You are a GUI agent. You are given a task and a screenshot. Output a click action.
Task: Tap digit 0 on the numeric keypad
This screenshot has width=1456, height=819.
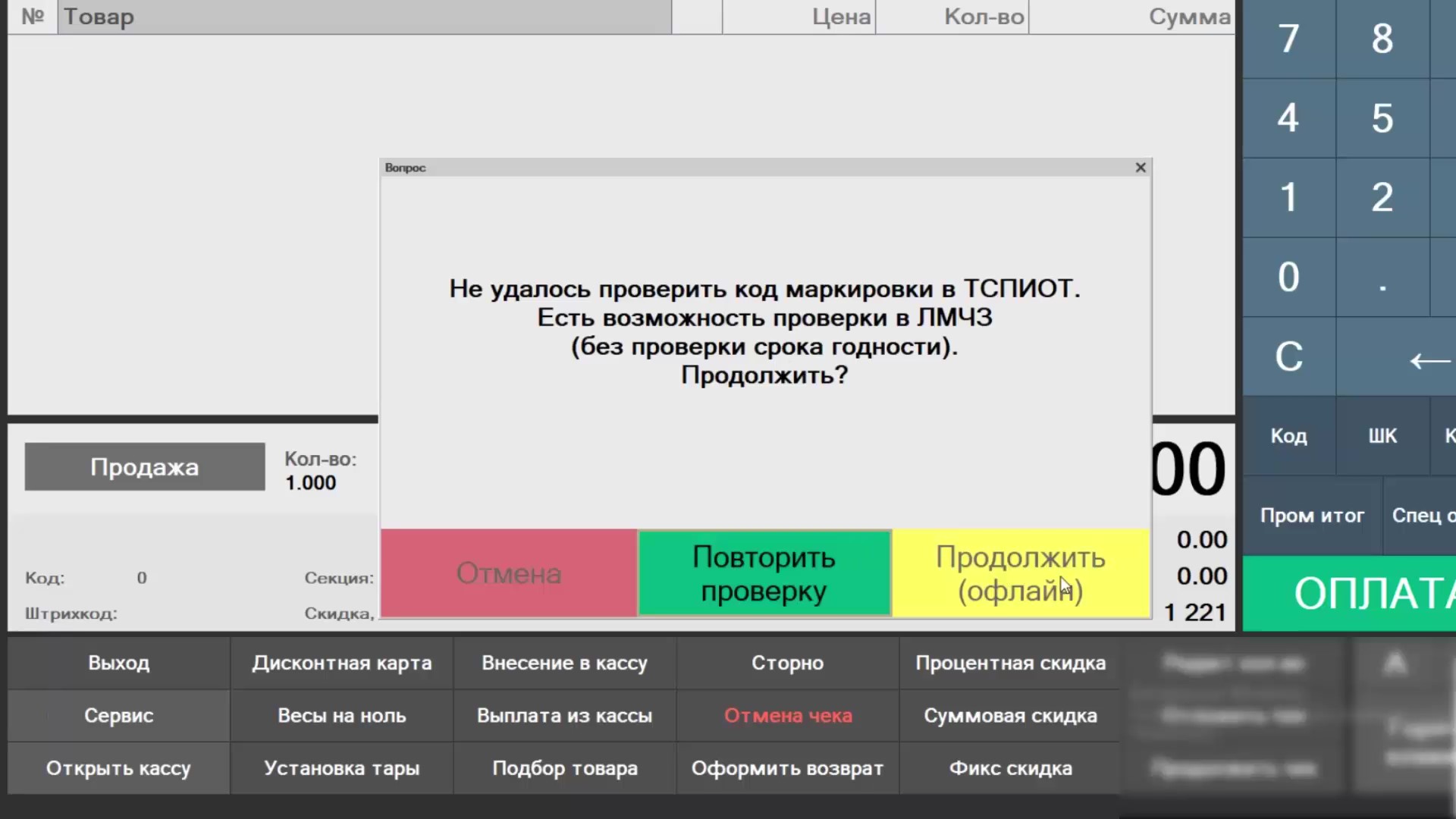(x=1289, y=277)
